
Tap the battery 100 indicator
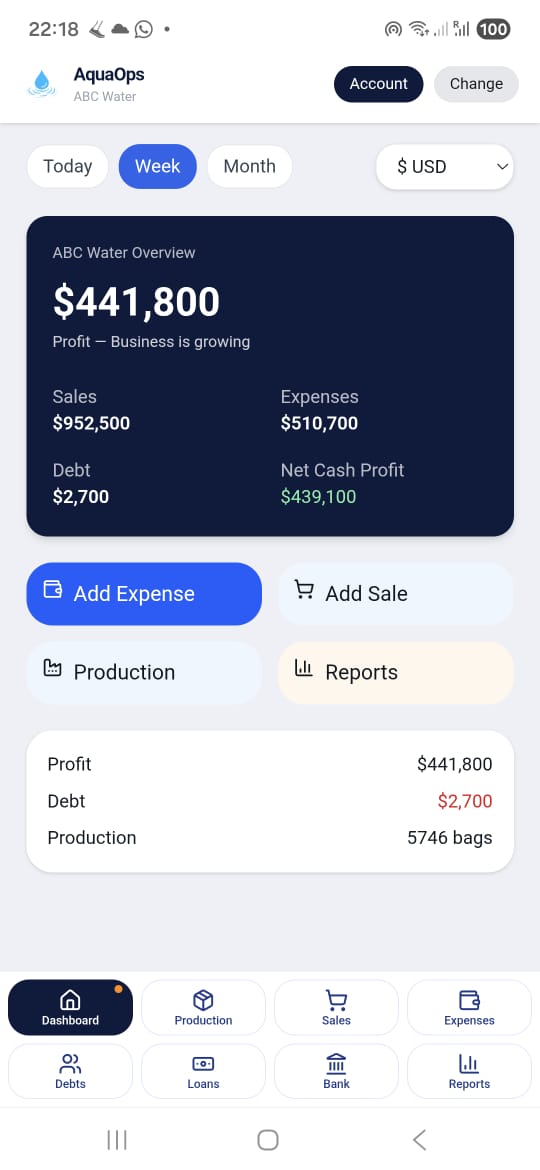coord(493,29)
